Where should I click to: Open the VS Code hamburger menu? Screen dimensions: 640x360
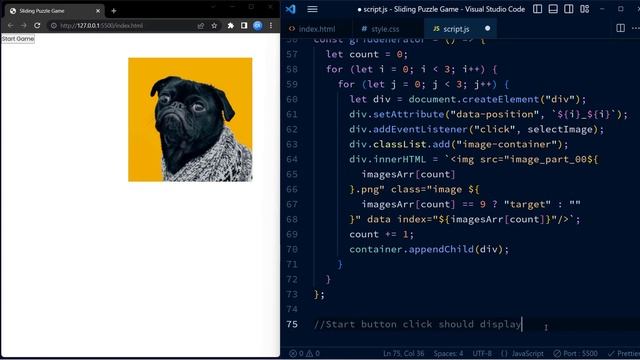point(312,9)
